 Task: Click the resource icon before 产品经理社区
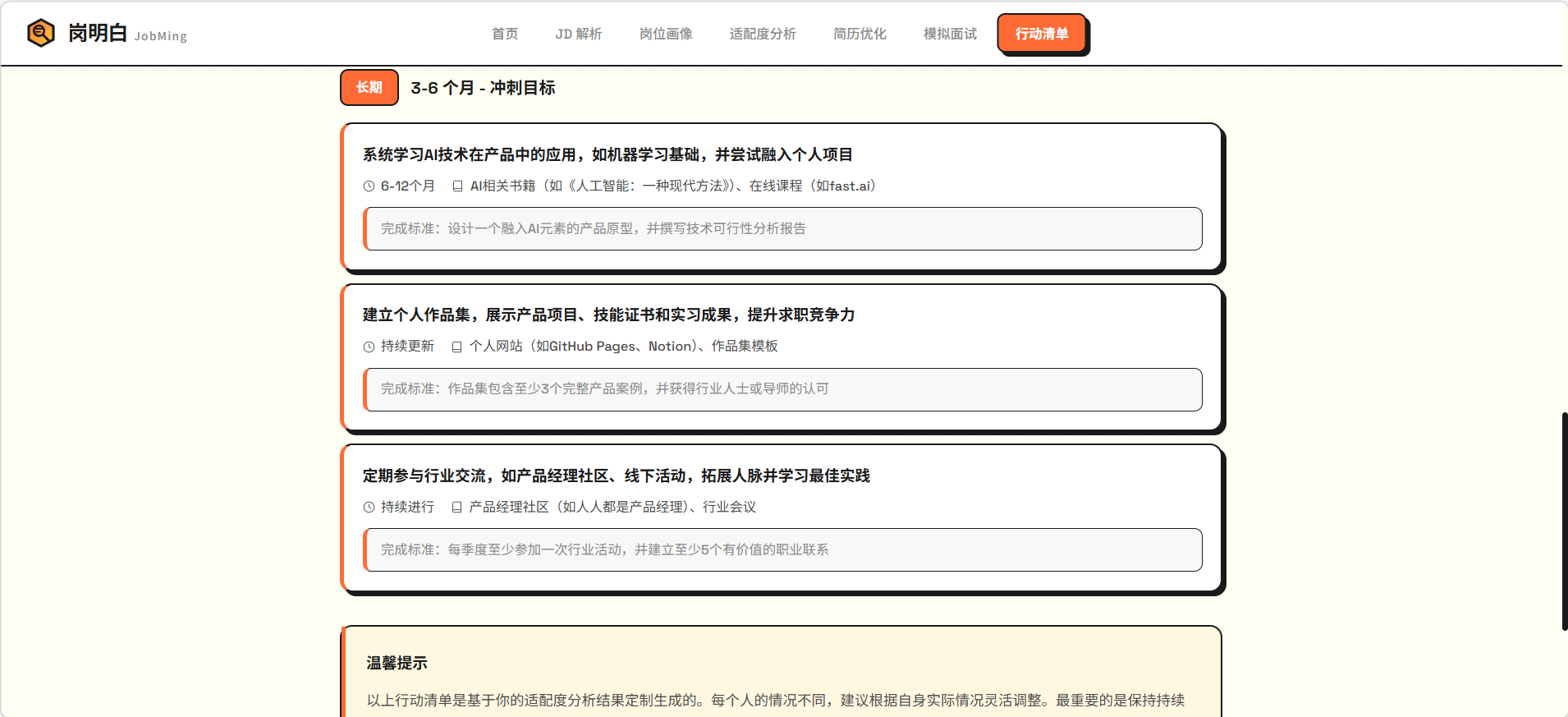(x=457, y=508)
